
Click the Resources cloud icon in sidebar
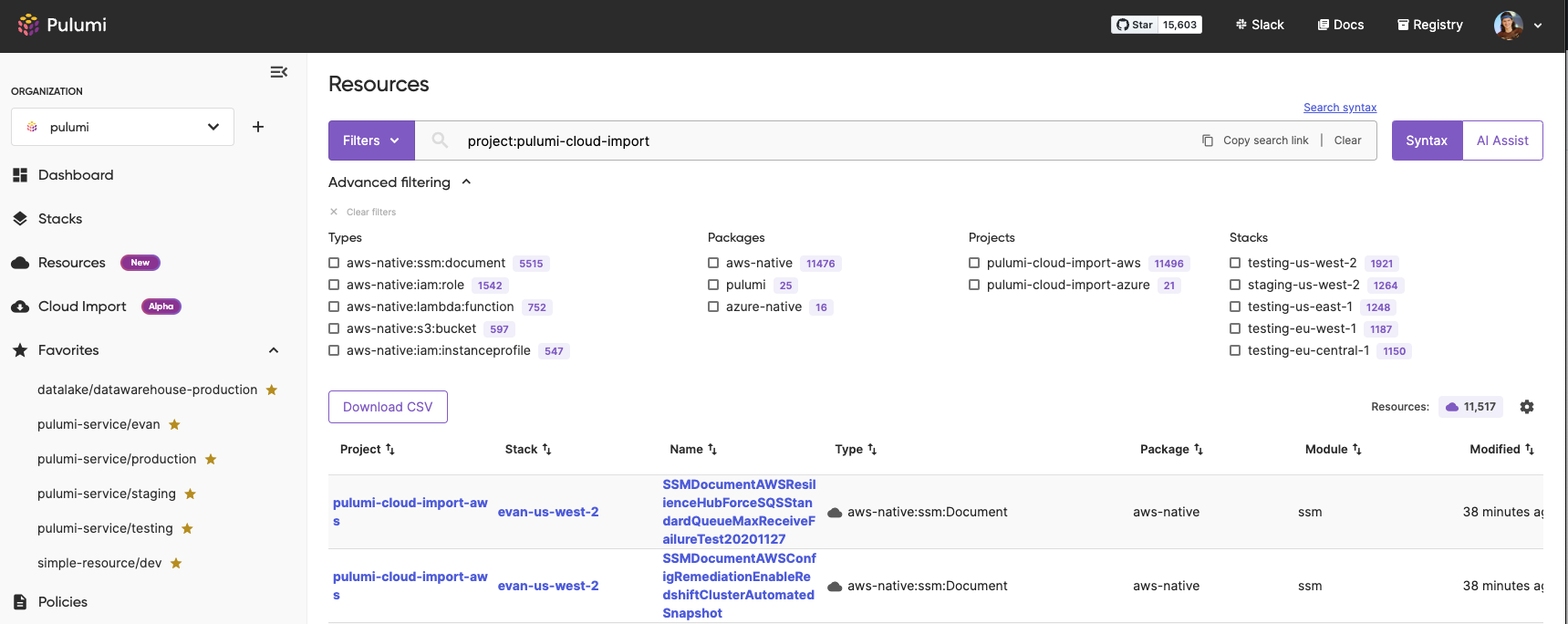(x=20, y=263)
